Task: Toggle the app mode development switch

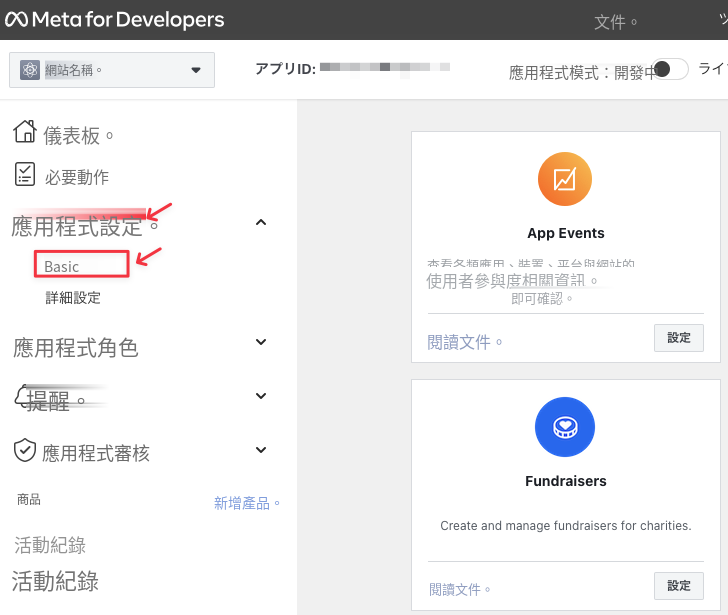Action: click(670, 69)
